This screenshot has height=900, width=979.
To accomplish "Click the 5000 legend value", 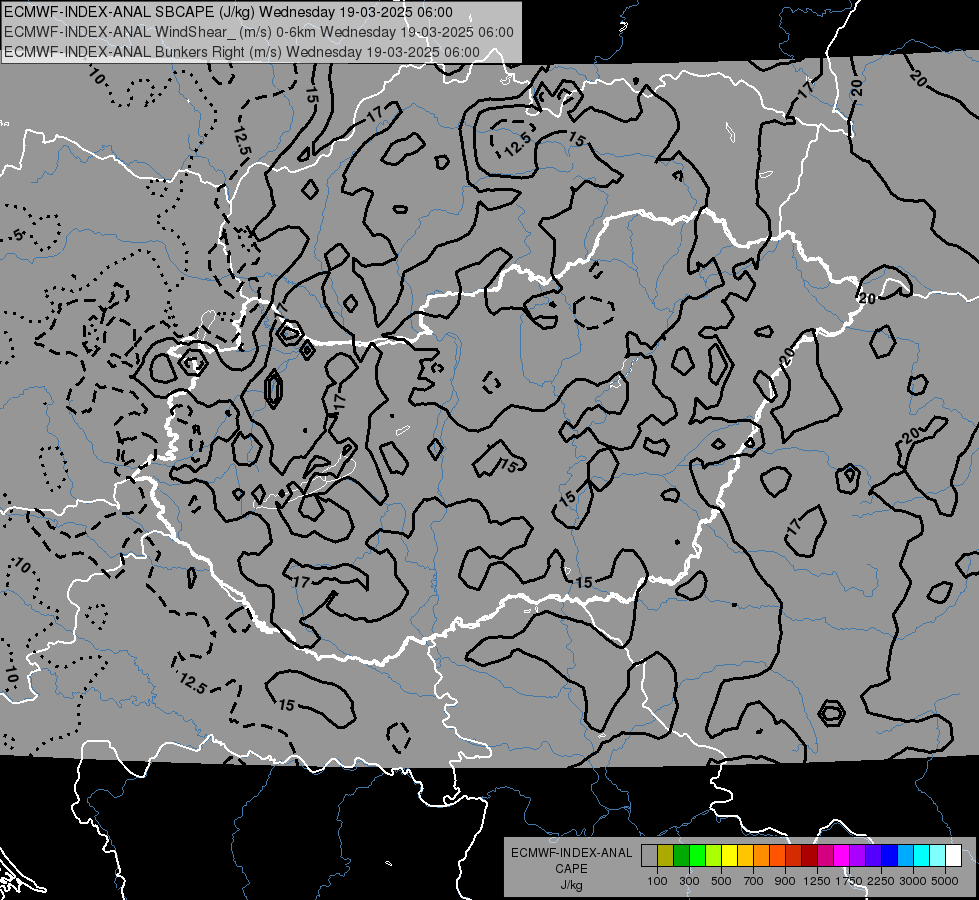I will (945, 881).
